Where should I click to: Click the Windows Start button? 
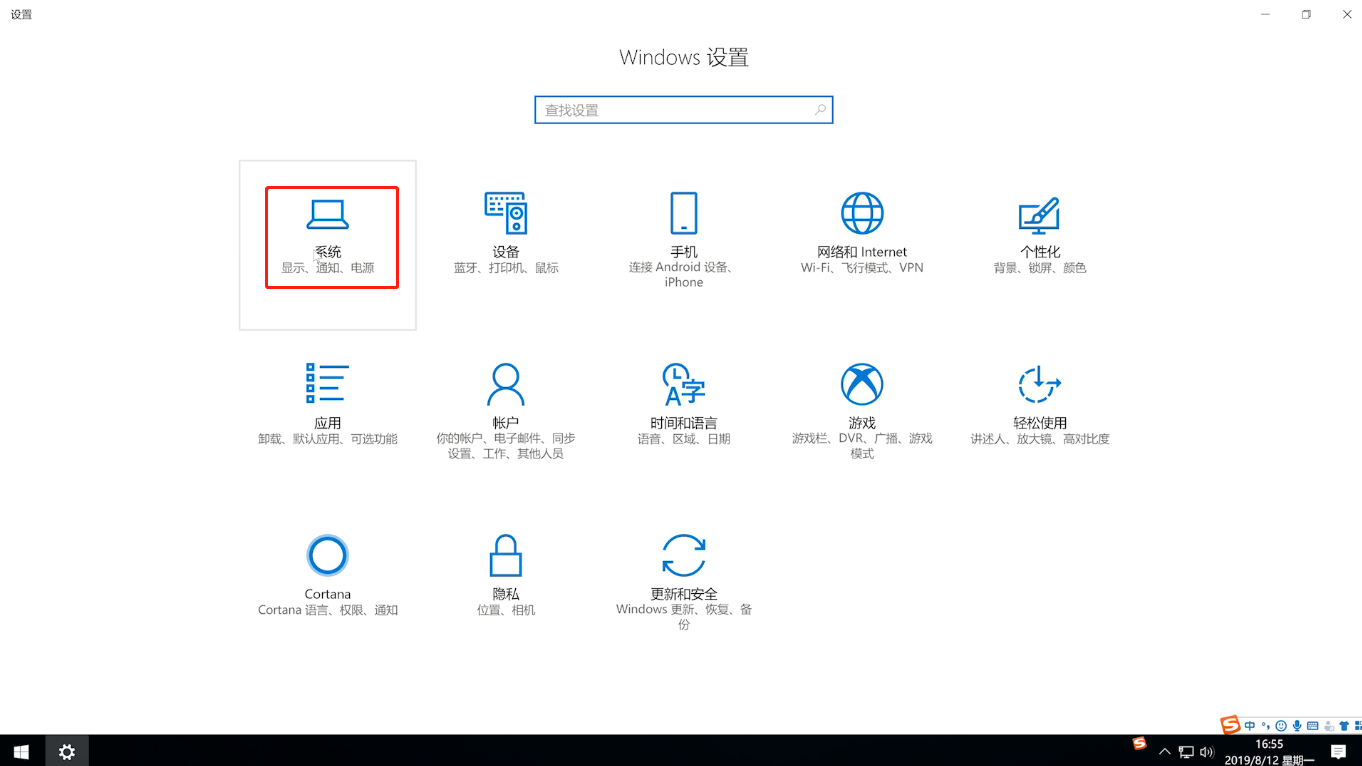pos(21,751)
